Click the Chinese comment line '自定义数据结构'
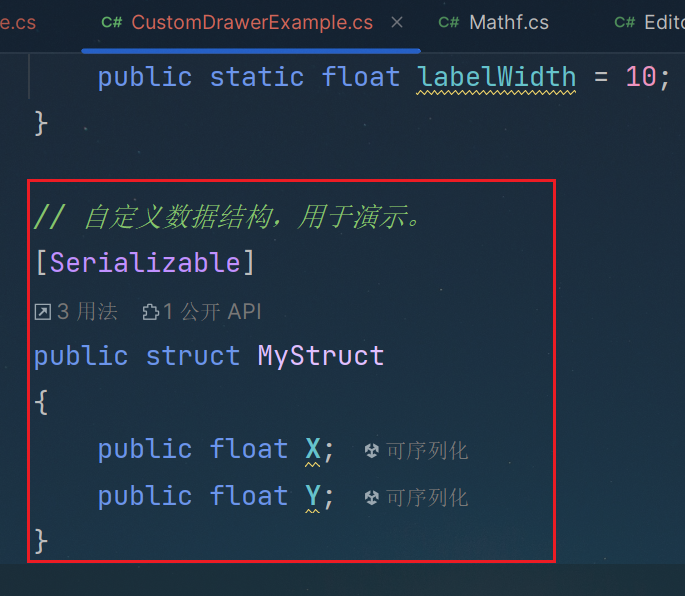685x596 pixels. point(227,216)
